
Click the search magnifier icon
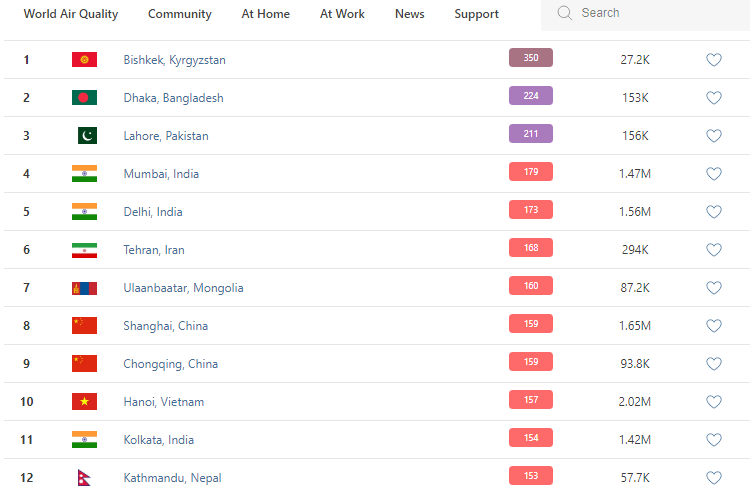(x=565, y=13)
